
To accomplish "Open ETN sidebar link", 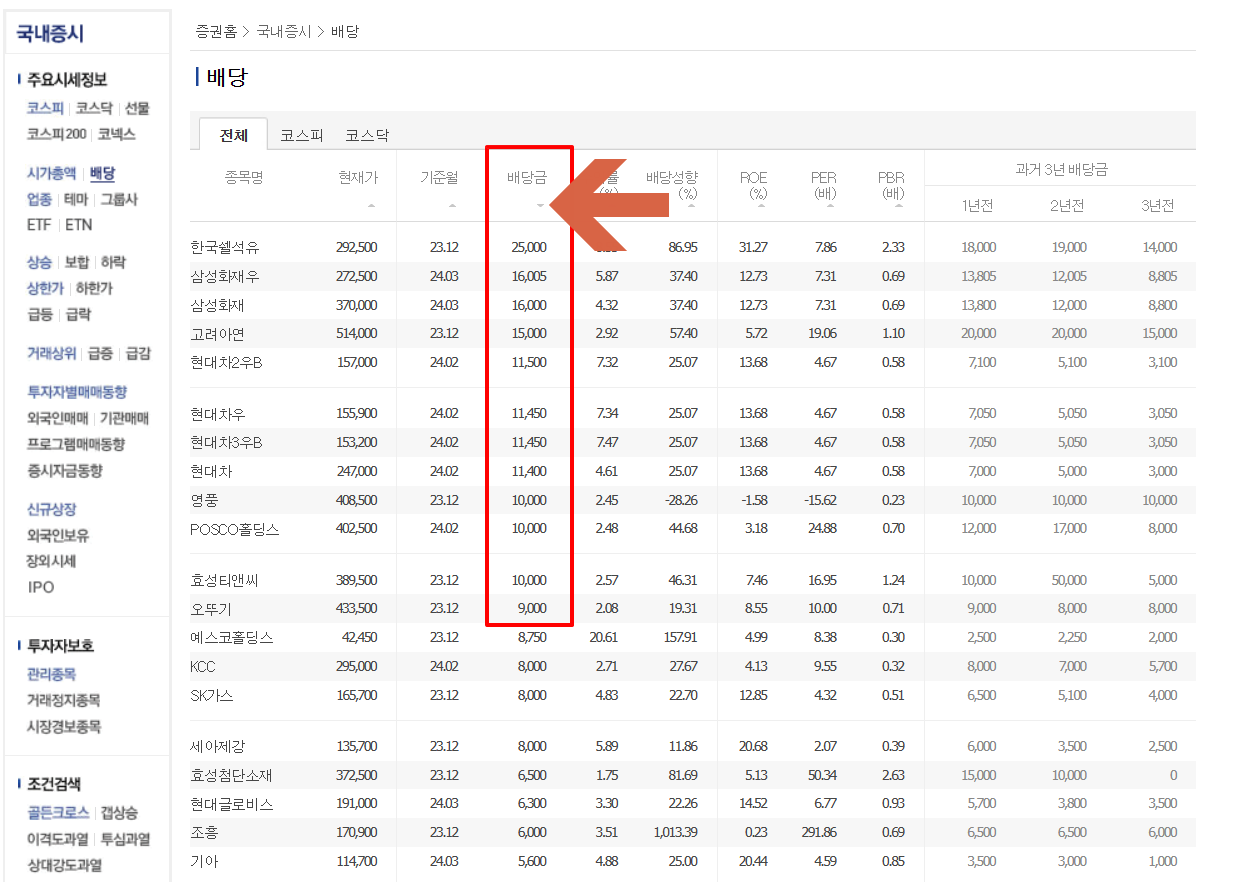I will (78, 225).
